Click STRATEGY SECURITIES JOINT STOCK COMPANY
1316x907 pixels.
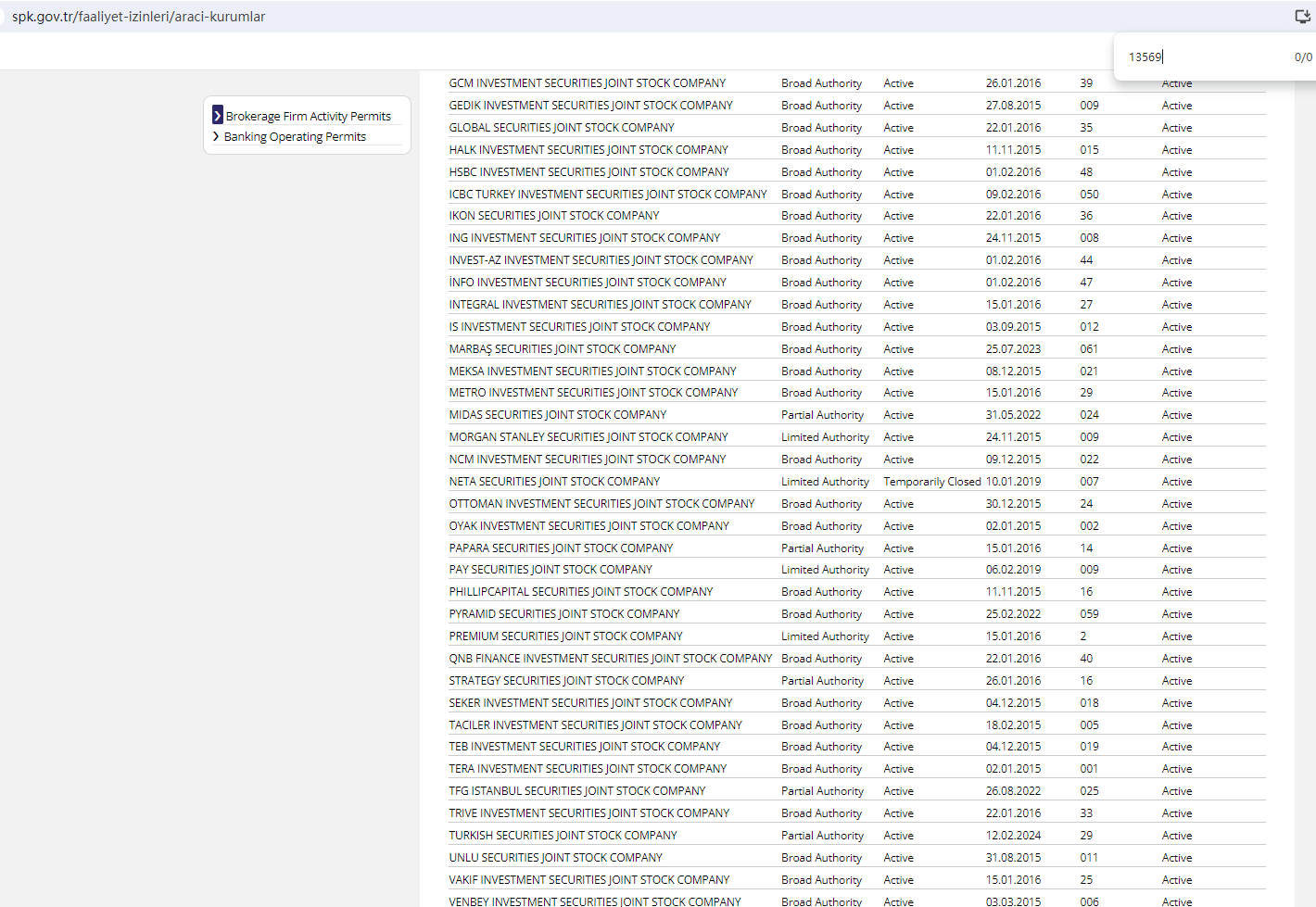pos(567,681)
